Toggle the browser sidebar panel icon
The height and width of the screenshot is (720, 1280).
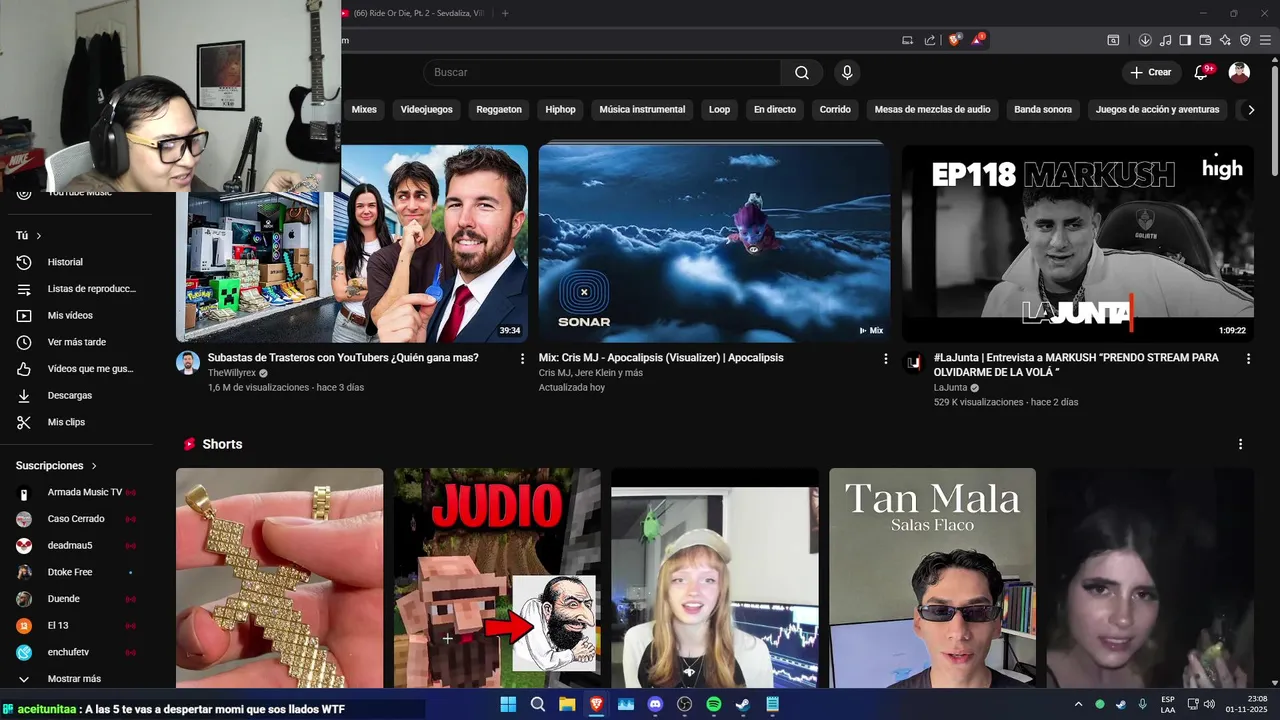1185,40
